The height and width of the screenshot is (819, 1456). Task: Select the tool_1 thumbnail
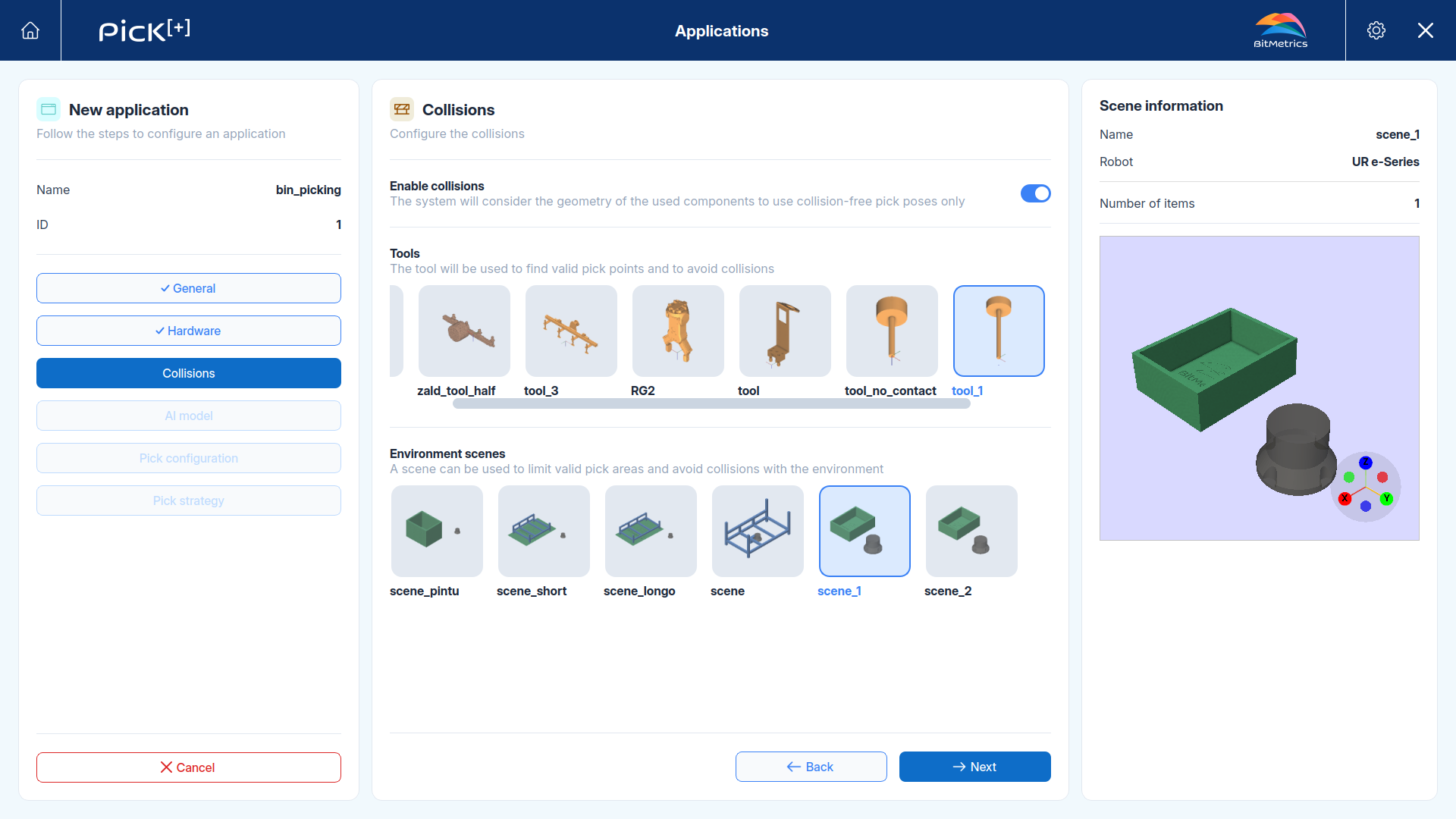[999, 331]
